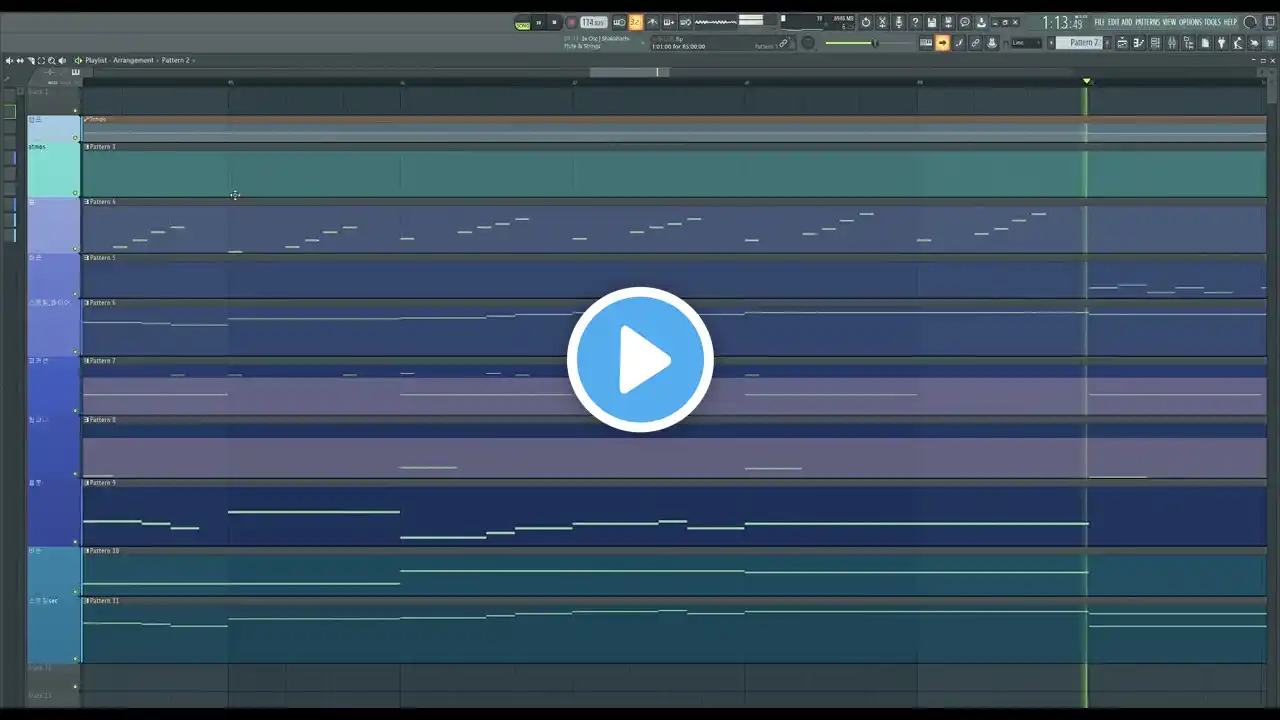Viewport: 1280px width, 720px height.
Task: Click the document-shaped project icon
Action: [1205, 42]
